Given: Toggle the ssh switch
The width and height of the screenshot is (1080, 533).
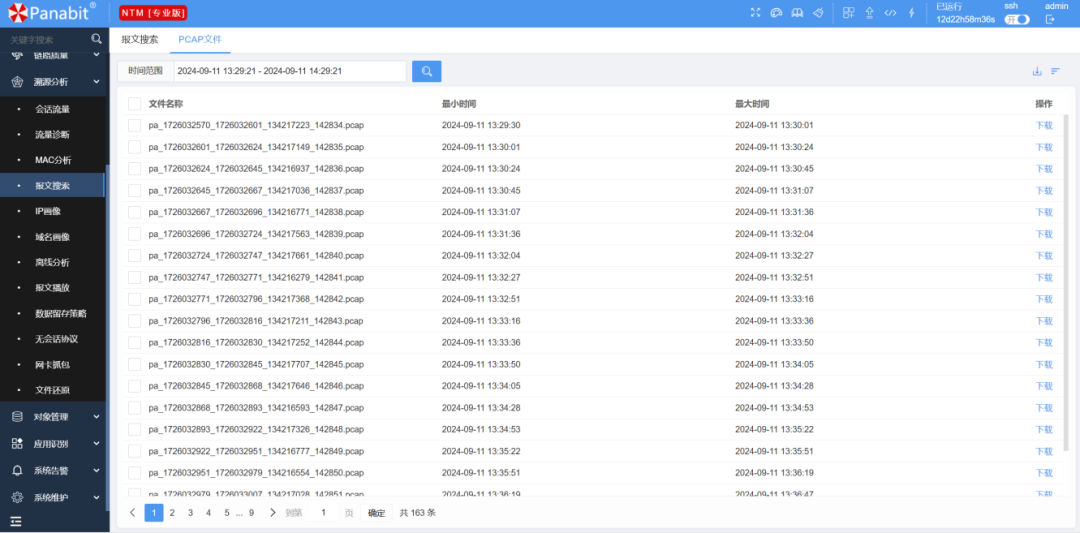Looking at the screenshot, I should (x=1017, y=19).
